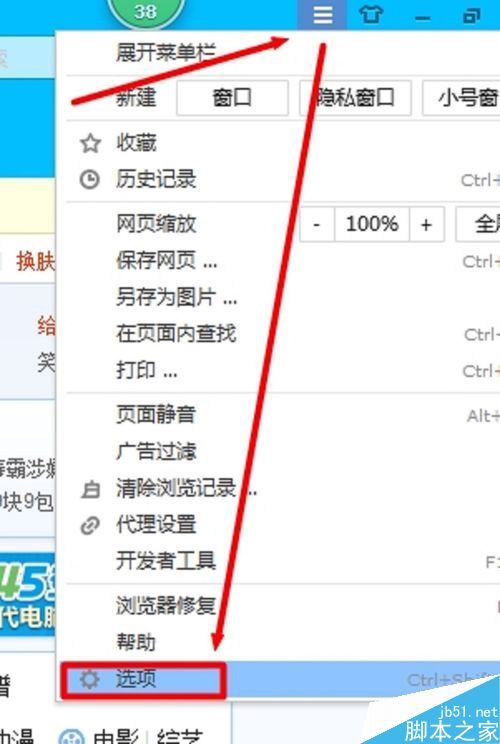Screen dimensions: 500x744
Task: Click the clock icon beside 历史记录
Action: 90,180
